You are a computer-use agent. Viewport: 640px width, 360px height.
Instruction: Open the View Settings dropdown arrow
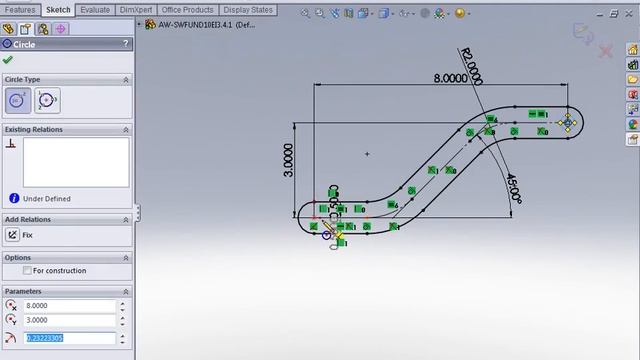point(469,14)
